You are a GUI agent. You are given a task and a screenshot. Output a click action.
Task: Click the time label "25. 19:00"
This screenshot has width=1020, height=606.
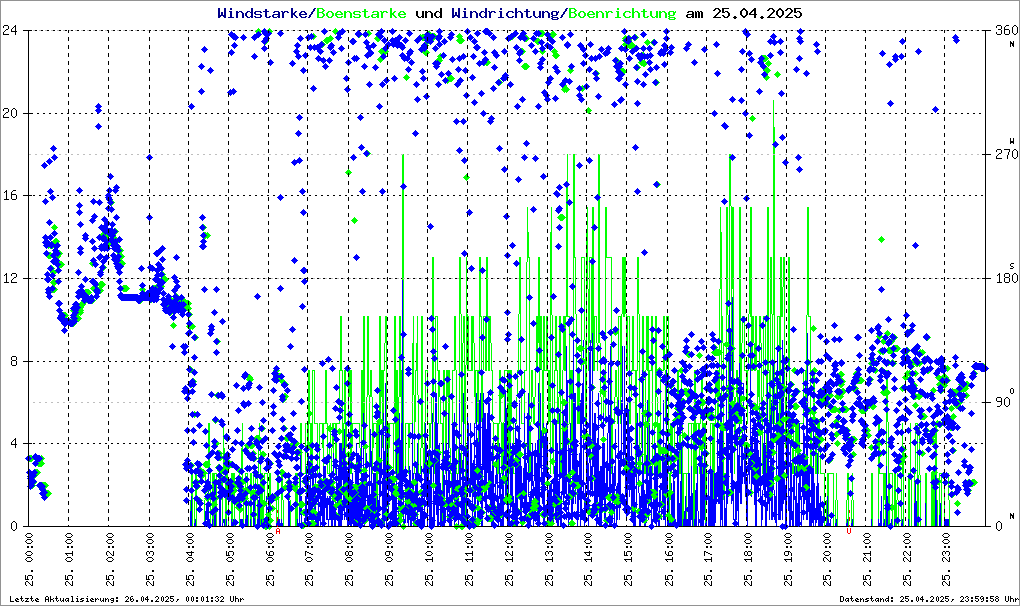[788, 559]
